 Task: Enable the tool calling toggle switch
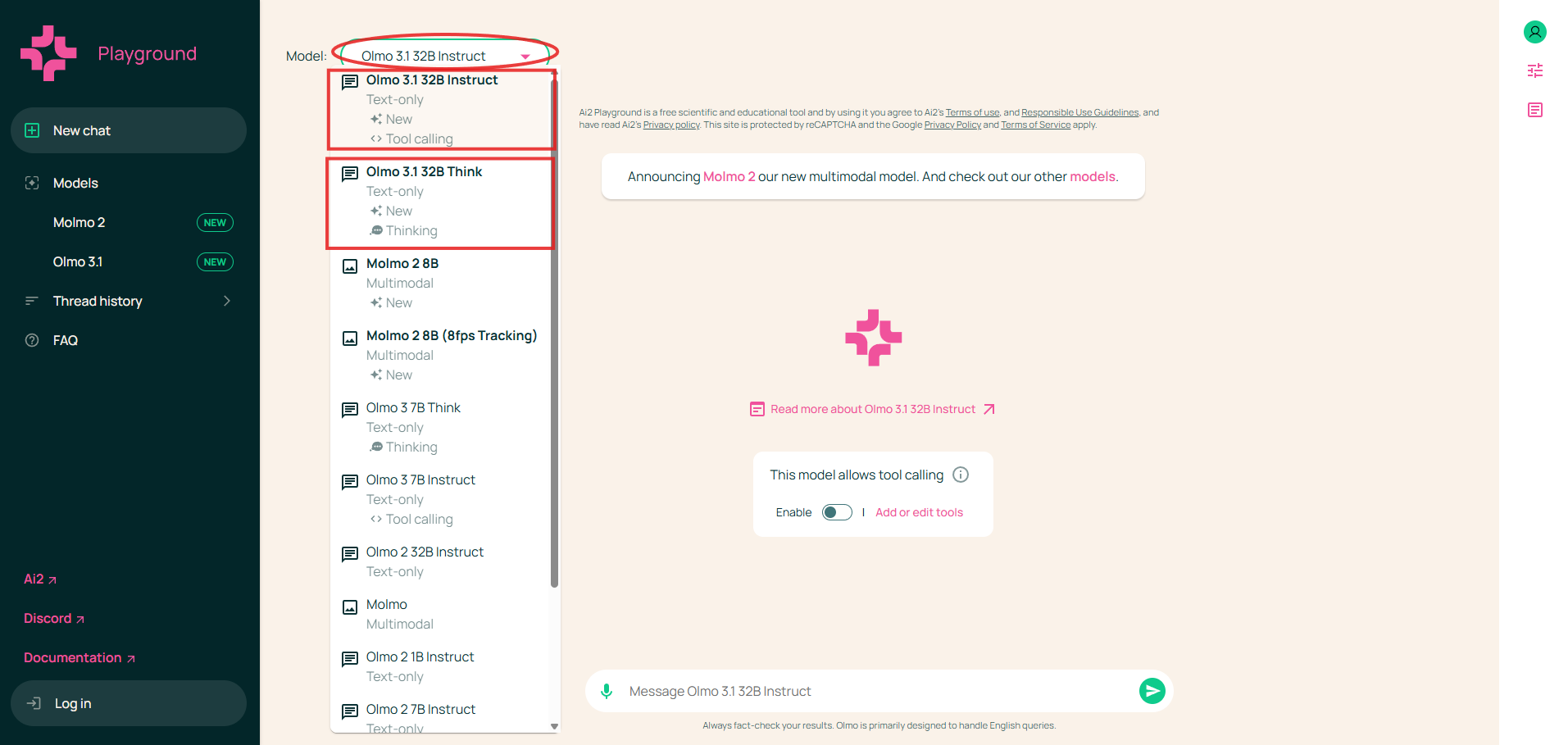click(837, 512)
